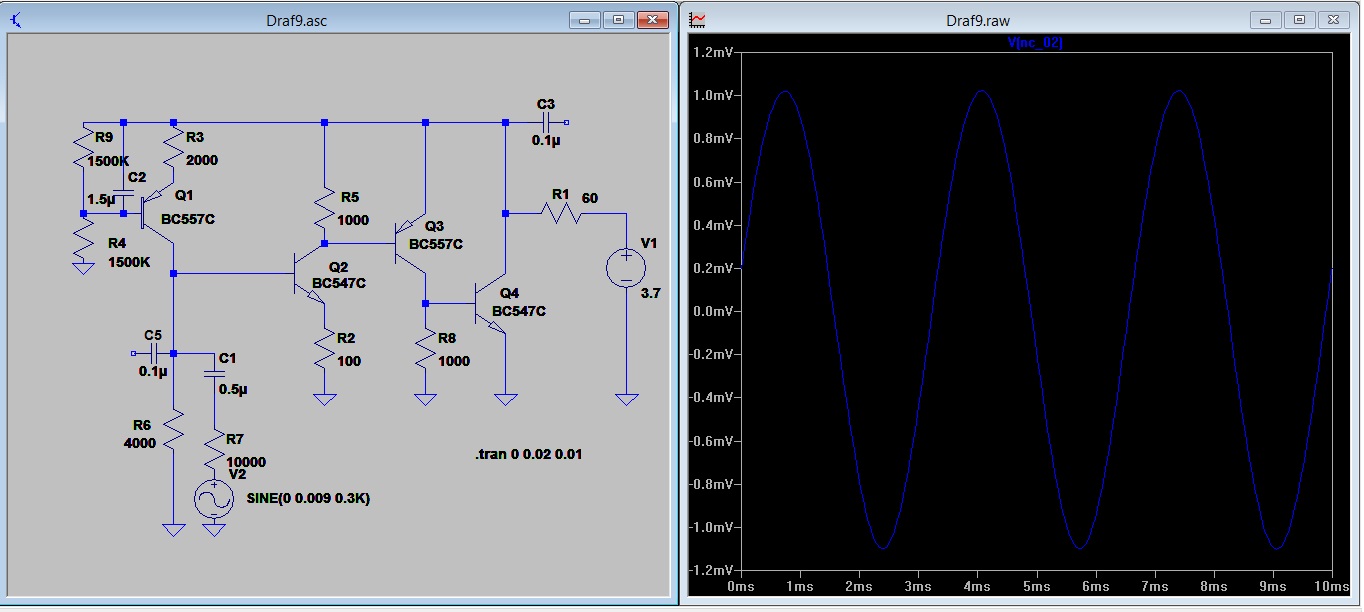This screenshot has height=612, width=1364.
Task: Select the C3 capacitor symbol
Action: tap(545, 122)
